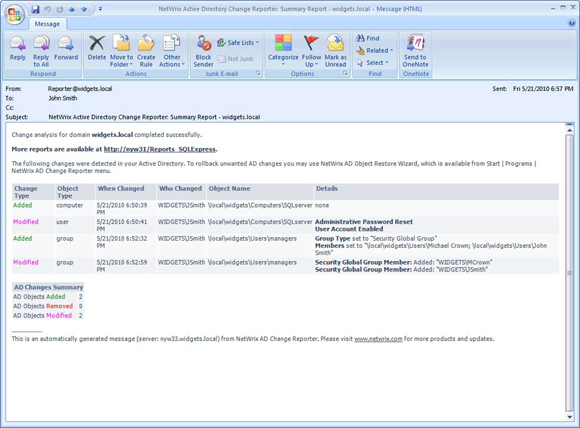This screenshot has height=428, width=580.
Task: Click the message body scrollbar down arrow
Action: [569, 417]
